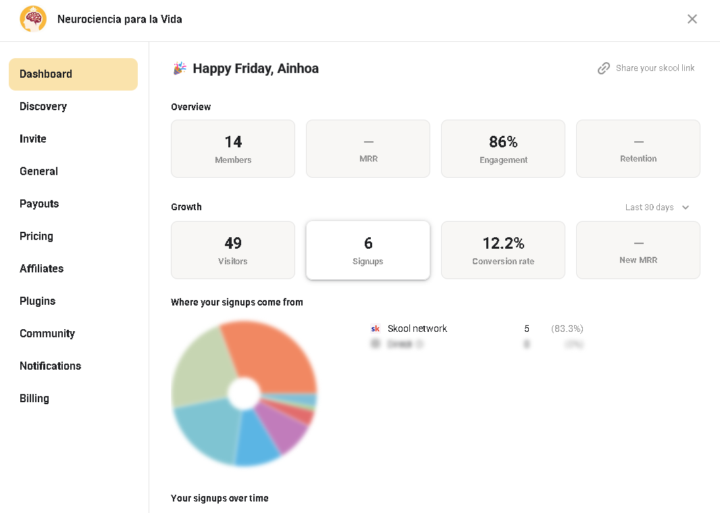Click the orange slice of the pie chart
The height and width of the screenshot is (513, 720).
[273, 356]
